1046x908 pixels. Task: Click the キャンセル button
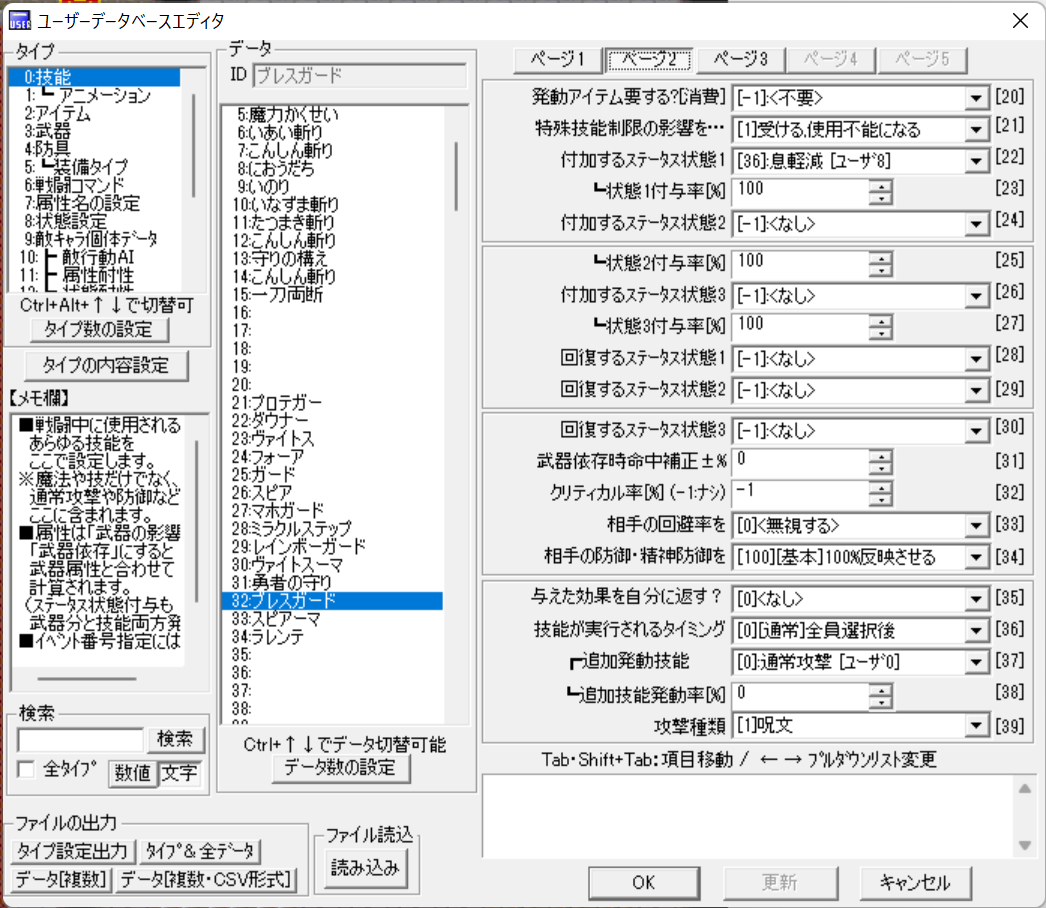pos(915,883)
